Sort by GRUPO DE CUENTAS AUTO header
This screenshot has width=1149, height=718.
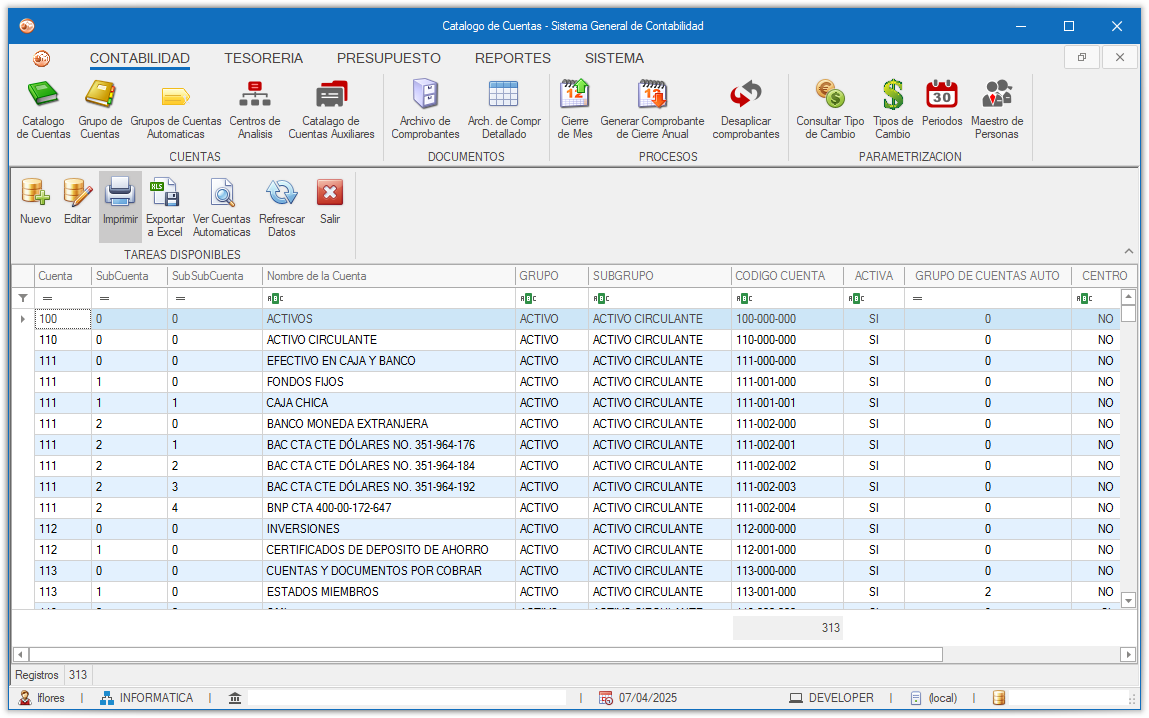pyautogui.click(x=988, y=276)
